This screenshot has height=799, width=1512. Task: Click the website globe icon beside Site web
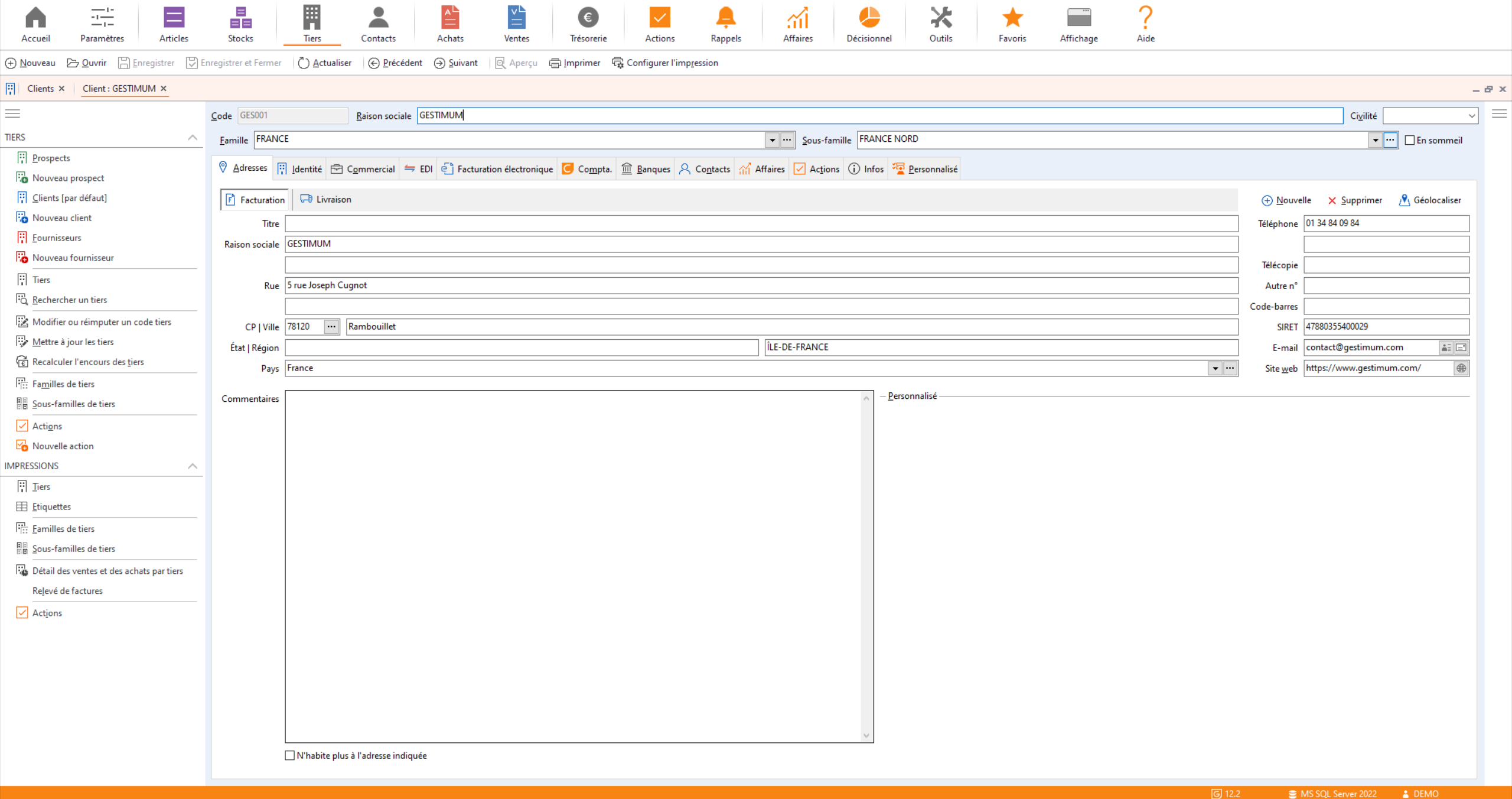click(1461, 368)
